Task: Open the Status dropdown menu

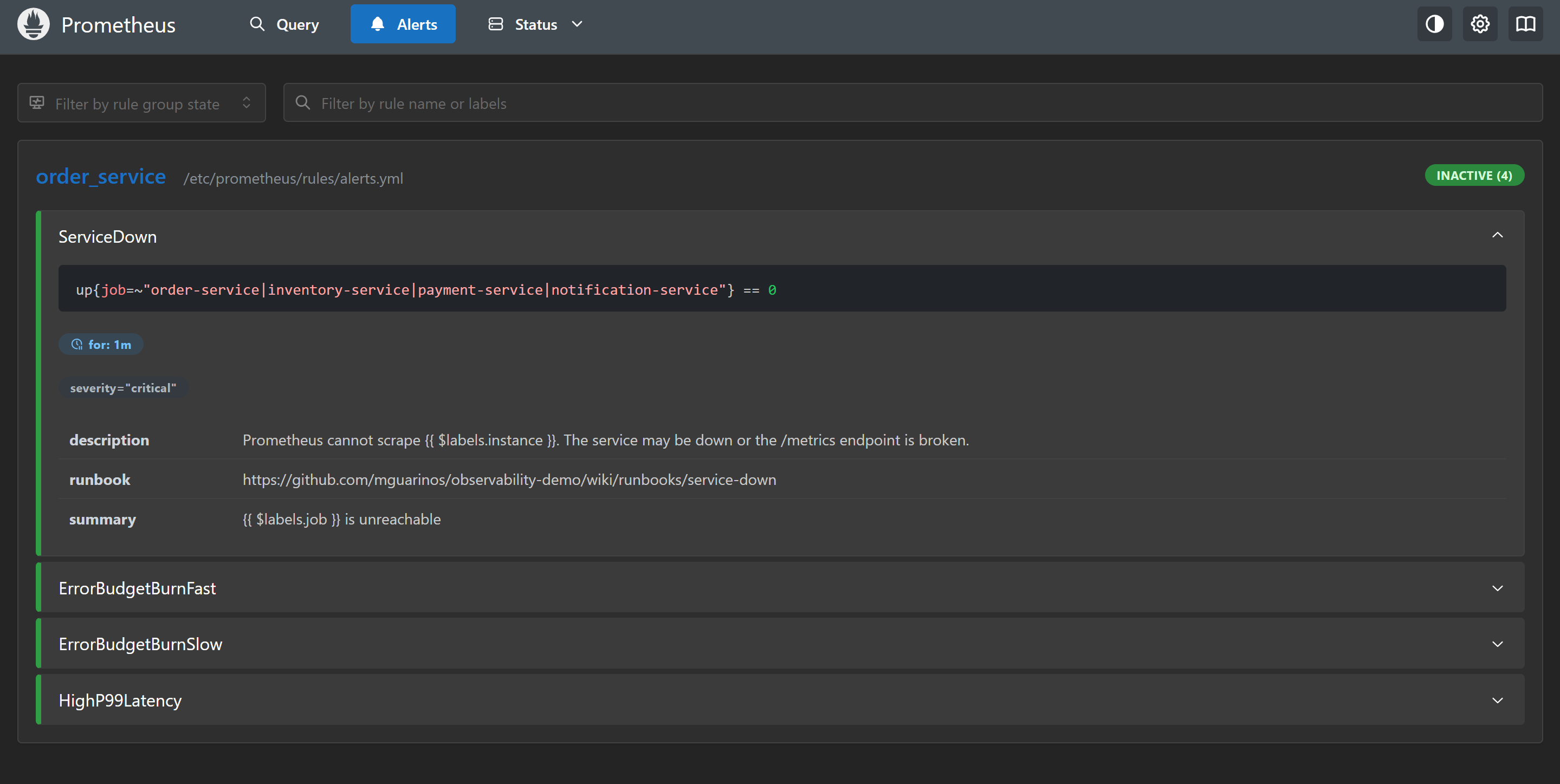Action: click(535, 24)
